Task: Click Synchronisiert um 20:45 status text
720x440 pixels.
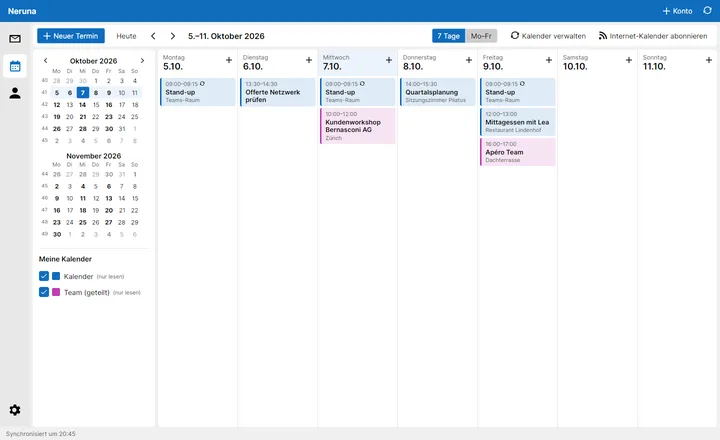Action: pyautogui.click(x=41, y=434)
